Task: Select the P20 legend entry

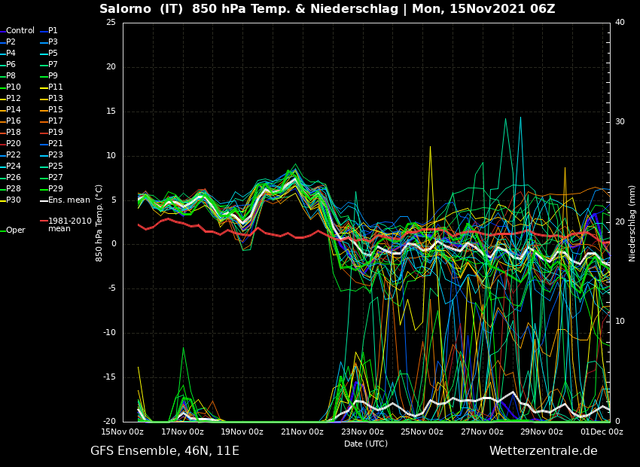Action: (10, 144)
